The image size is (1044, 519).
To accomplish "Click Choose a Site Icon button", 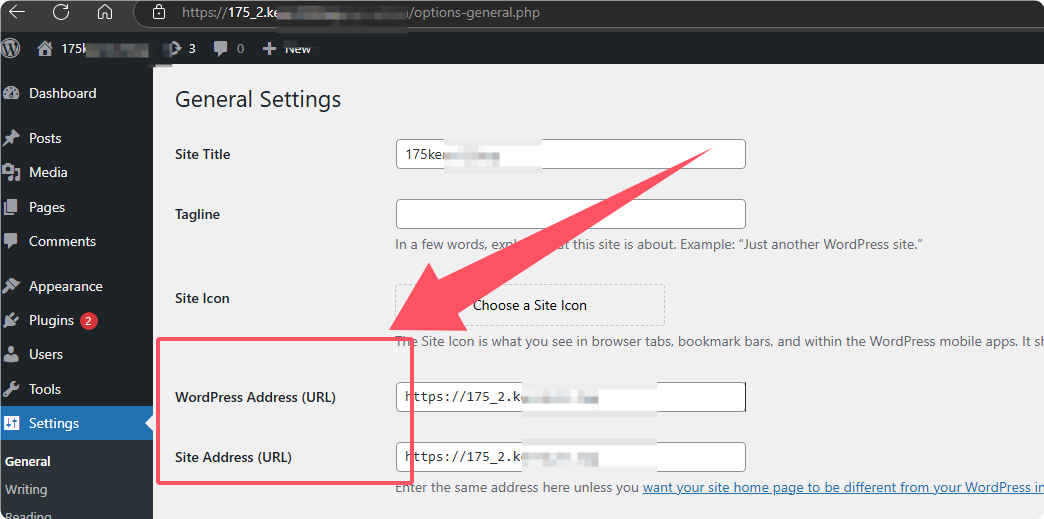I will 530,305.
